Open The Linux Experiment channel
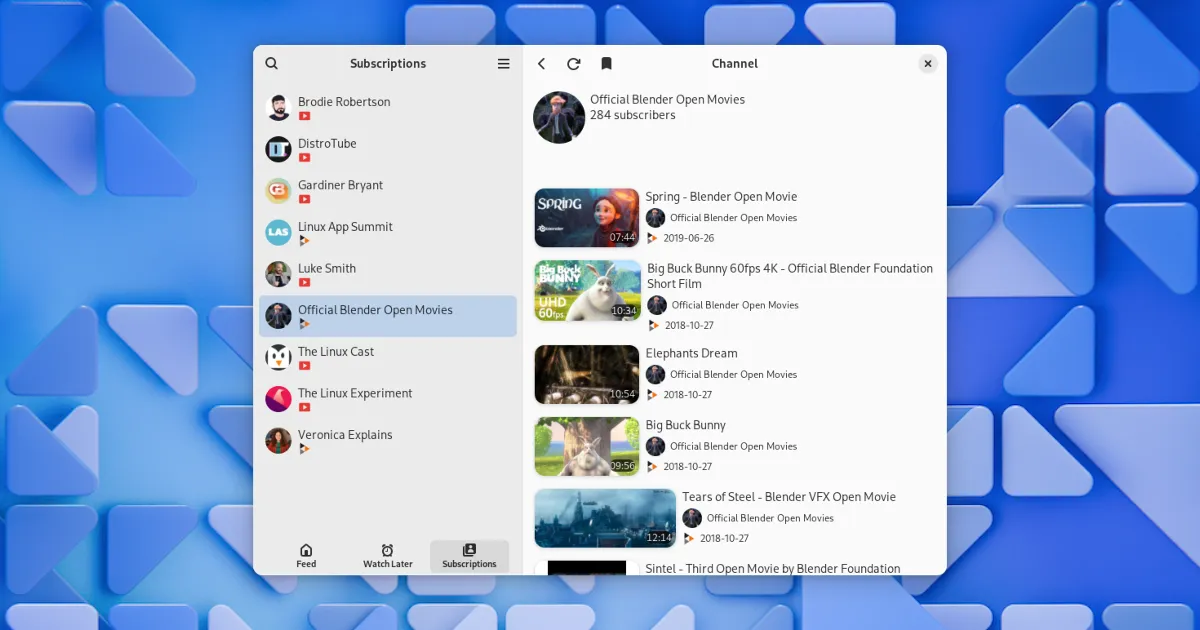1200x630 pixels. coord(355,394)
